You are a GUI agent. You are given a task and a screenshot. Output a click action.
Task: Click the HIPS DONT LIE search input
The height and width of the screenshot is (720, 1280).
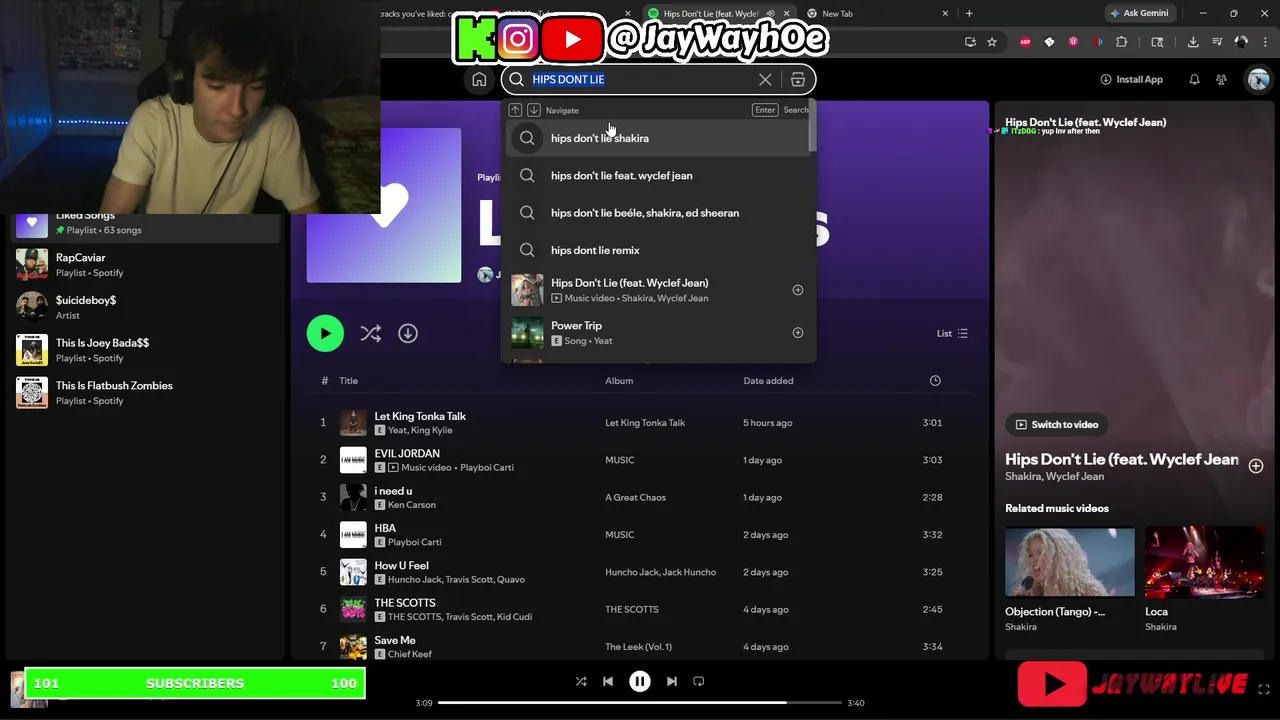[x=640, y=80]
